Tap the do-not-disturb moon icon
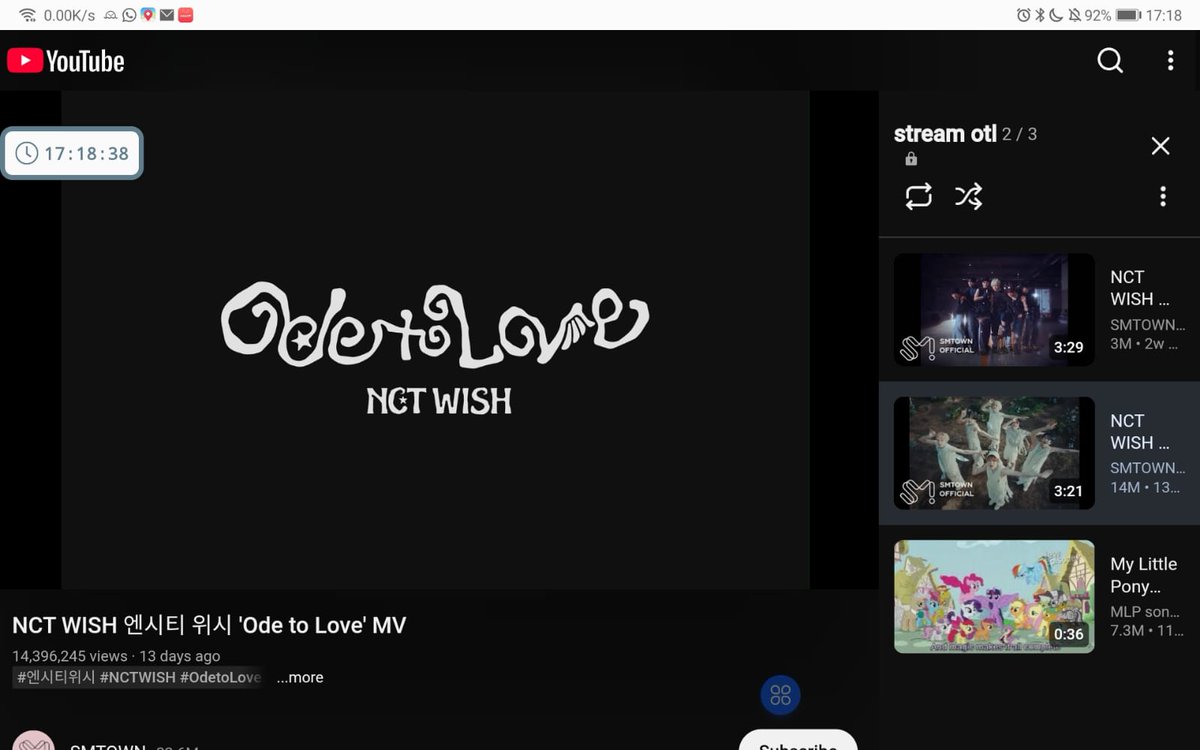 pyautogui.click(x=1056, y=15)
